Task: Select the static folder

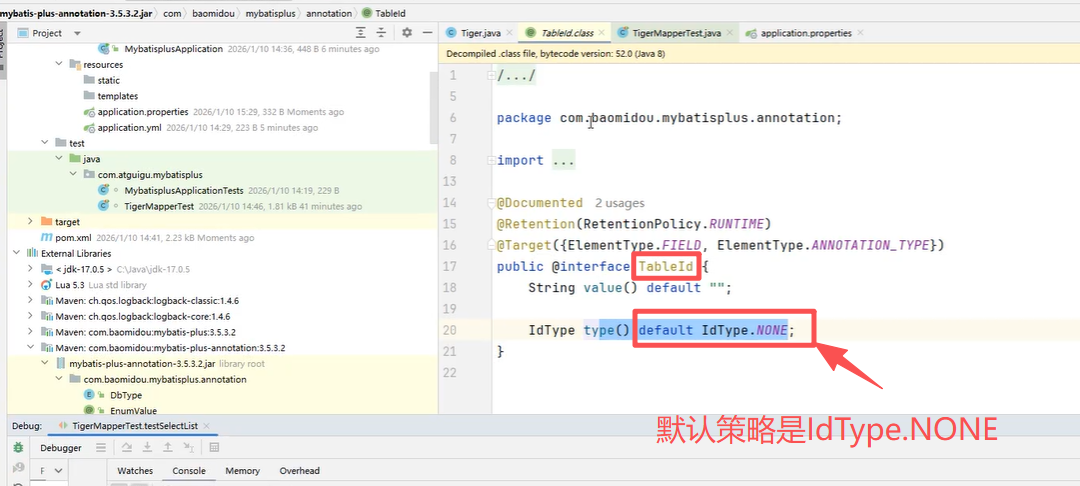Action: [x=108, y=80]
